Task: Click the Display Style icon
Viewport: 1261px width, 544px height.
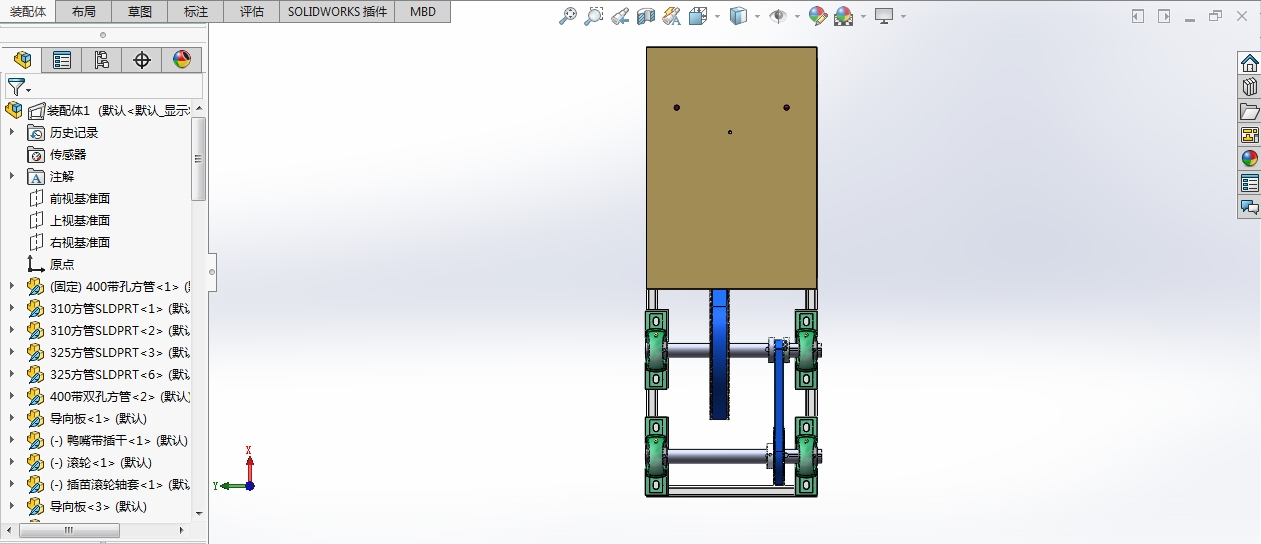Action: (739, 16)
